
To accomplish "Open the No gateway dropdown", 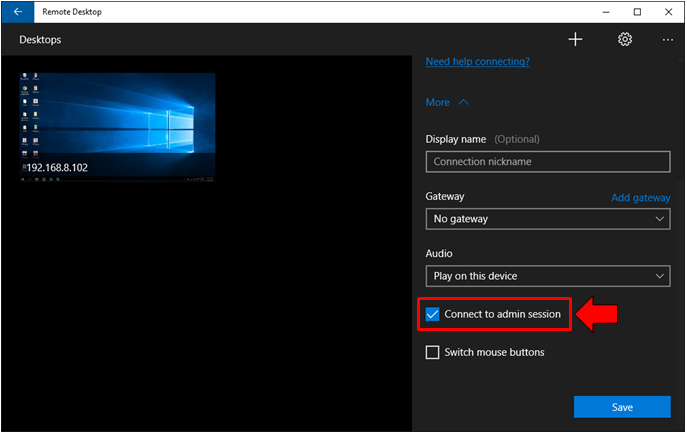I will [548, 219].
